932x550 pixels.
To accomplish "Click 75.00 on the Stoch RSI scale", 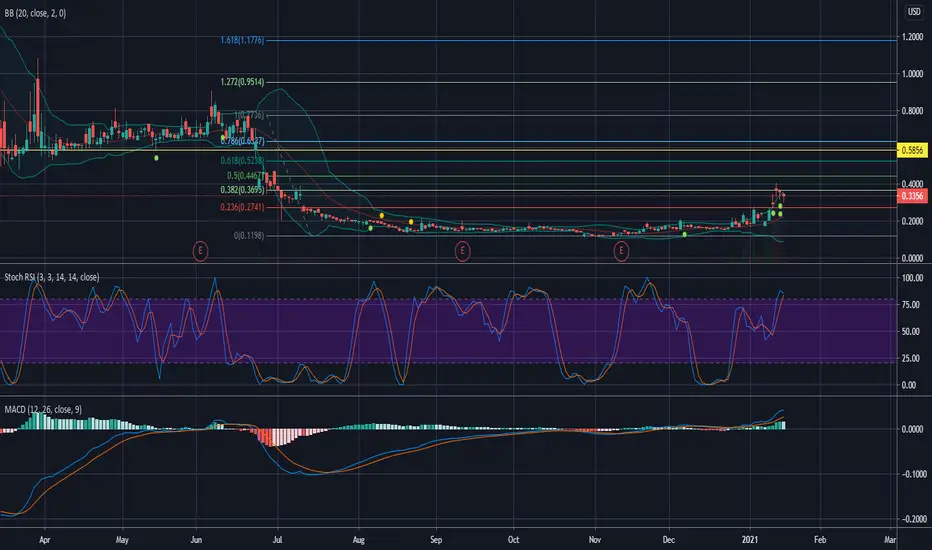I will coord(909,304).
